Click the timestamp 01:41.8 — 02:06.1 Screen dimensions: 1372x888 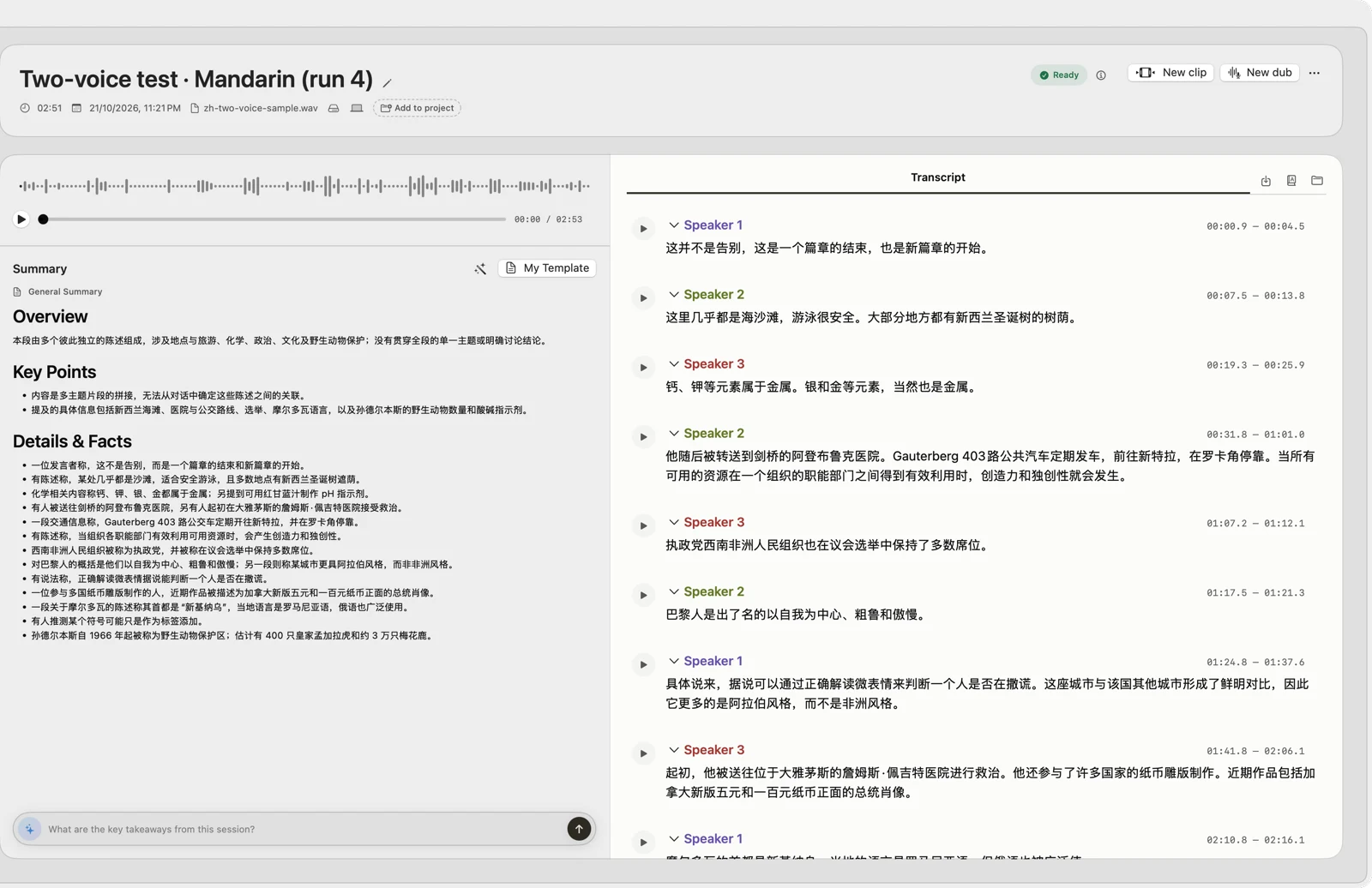1255,752
